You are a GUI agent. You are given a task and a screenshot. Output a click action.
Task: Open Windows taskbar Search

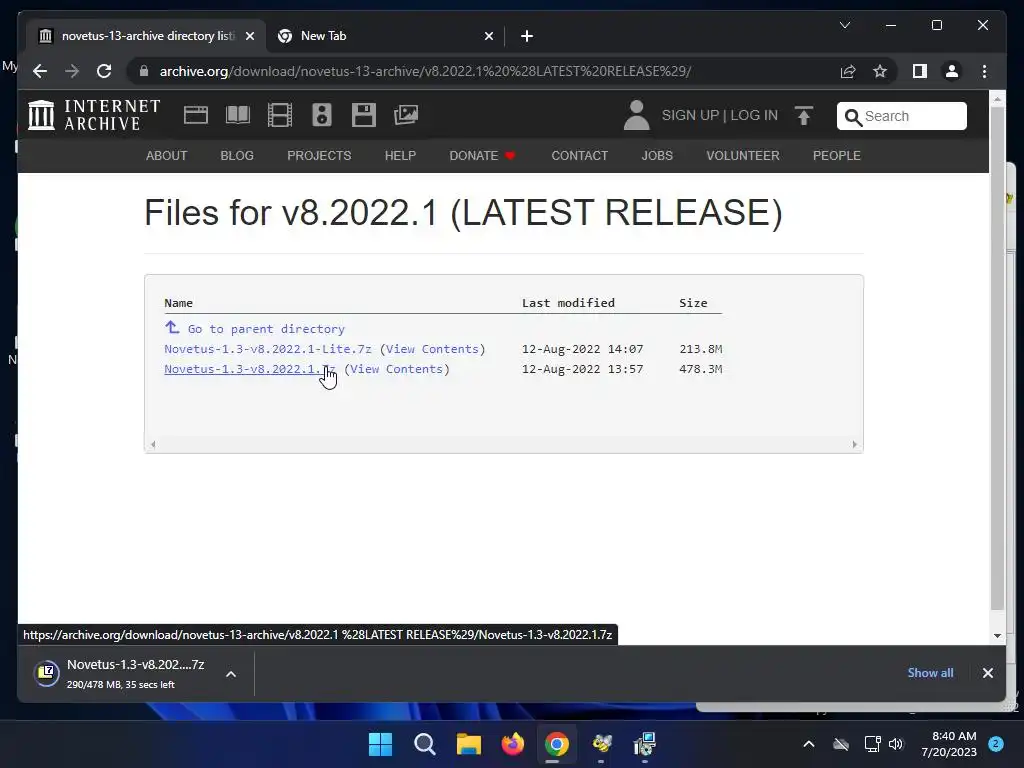click(x=424, y=744)
